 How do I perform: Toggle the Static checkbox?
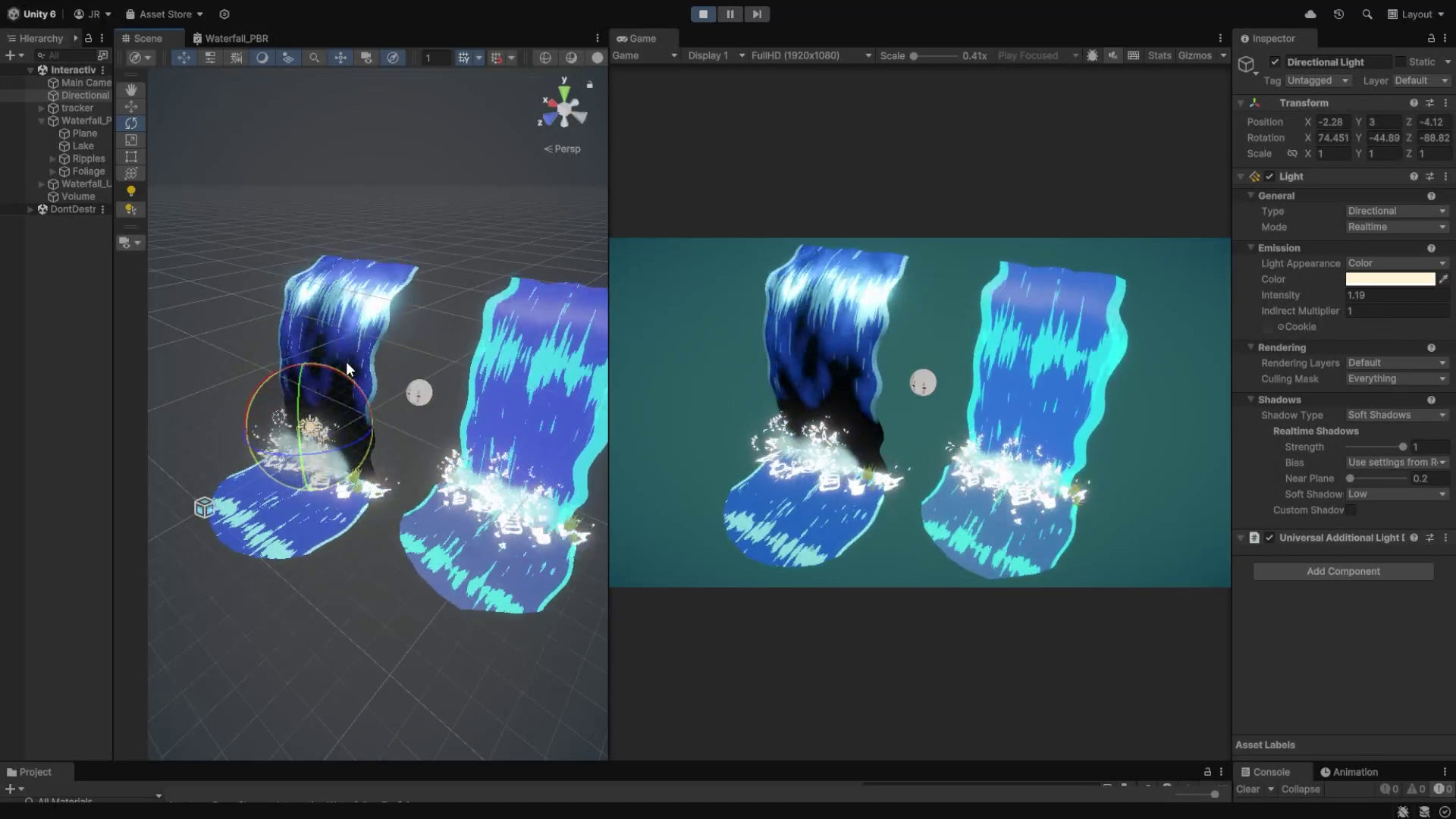coord(1401,62)
